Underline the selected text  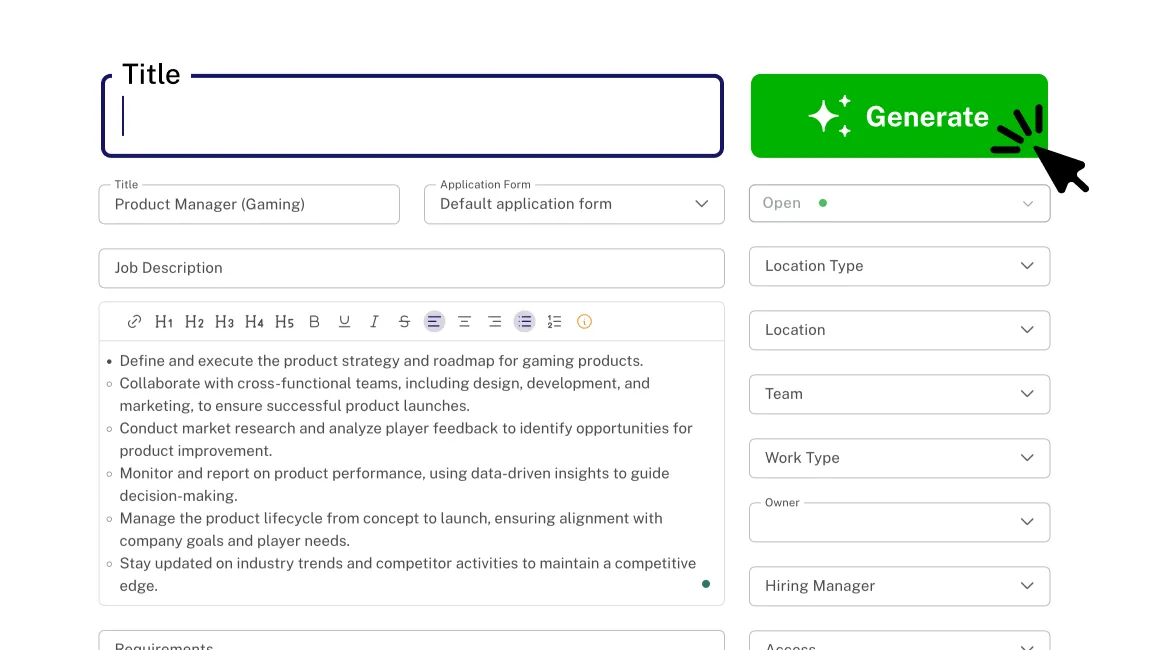pyautogui.click(x=344, y=321)
